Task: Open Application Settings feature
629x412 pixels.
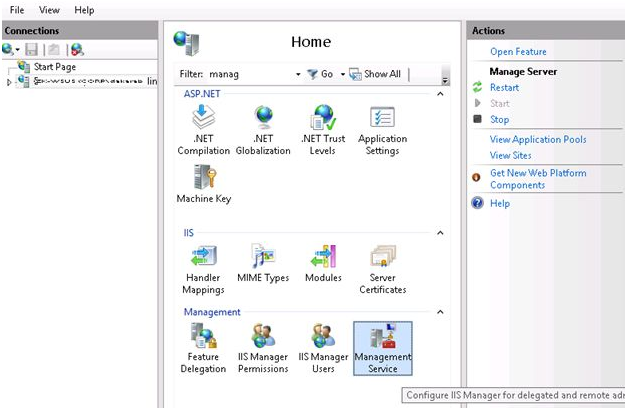Action: pyautogui.click(x=383, y=130)
